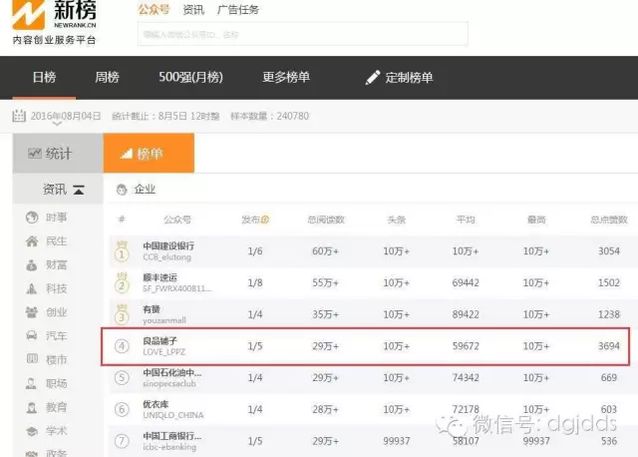638x457 pixels.
Task: Select the 民生 house icon
Action: tap(32, 241)
